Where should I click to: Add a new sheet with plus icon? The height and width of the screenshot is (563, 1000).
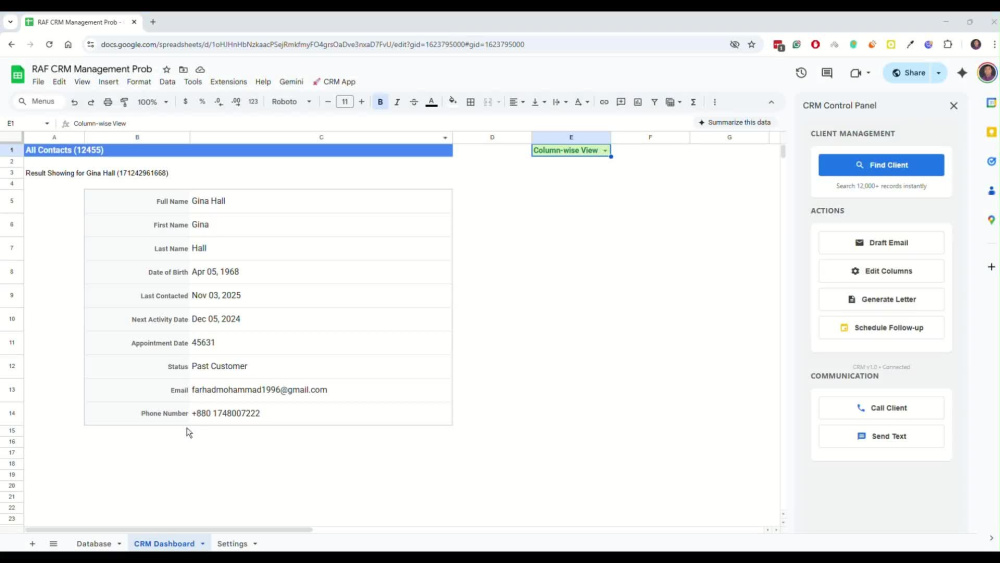click(33, 544)
